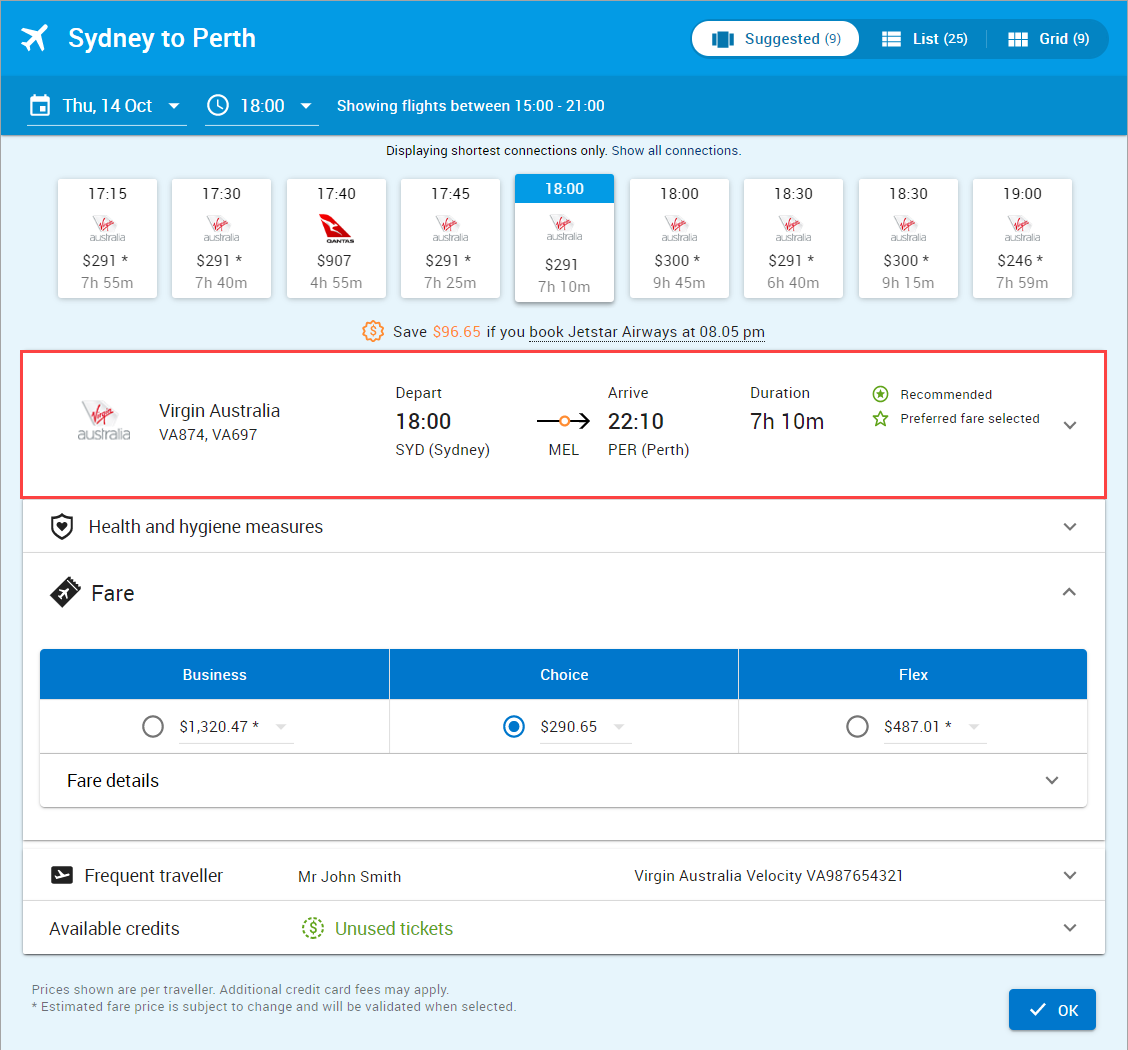Click the orange savings badge icon
Image resolution: width=1128 pixels, height=1050 pixels.
point(373,332)
